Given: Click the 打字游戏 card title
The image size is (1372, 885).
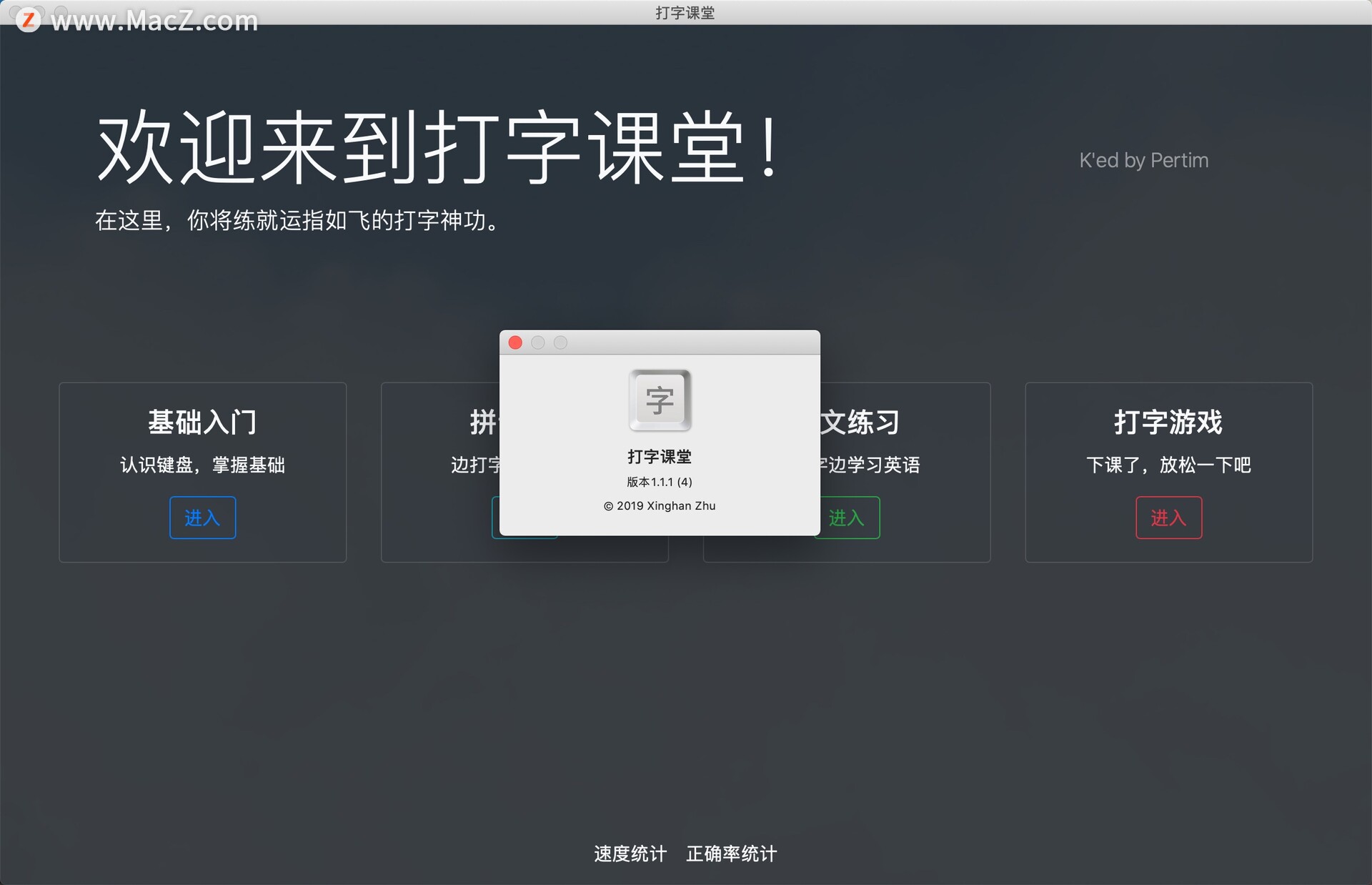Looking at the screenshot, I should pyautogui.click(x=1168, y=422).
